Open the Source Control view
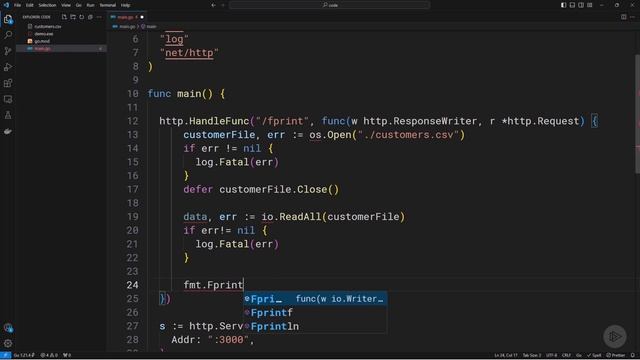This screenshot has width=640, height=360. (x=8, y=51)
